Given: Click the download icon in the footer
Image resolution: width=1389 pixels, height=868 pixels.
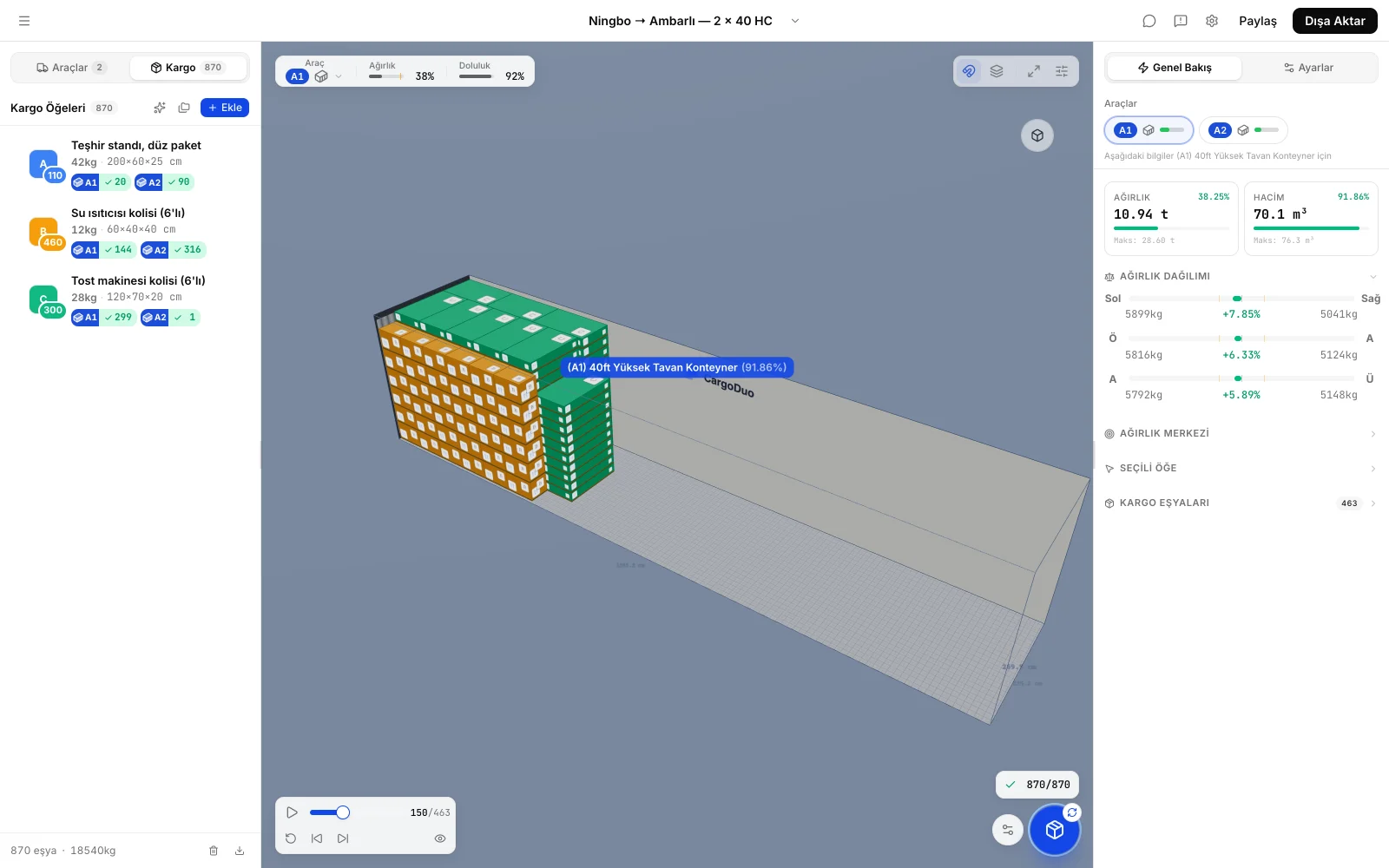Looking at the screenshot, I should click(240, 851).
